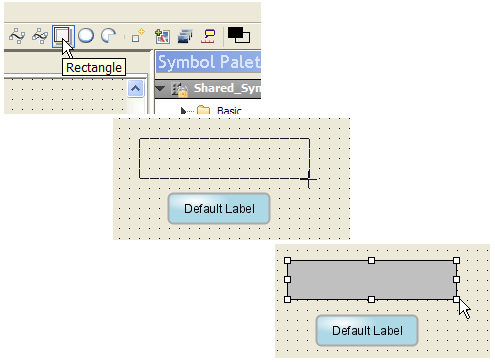Click the Symbol Palette panel header

pyautogui.click(x=208, y=62)
